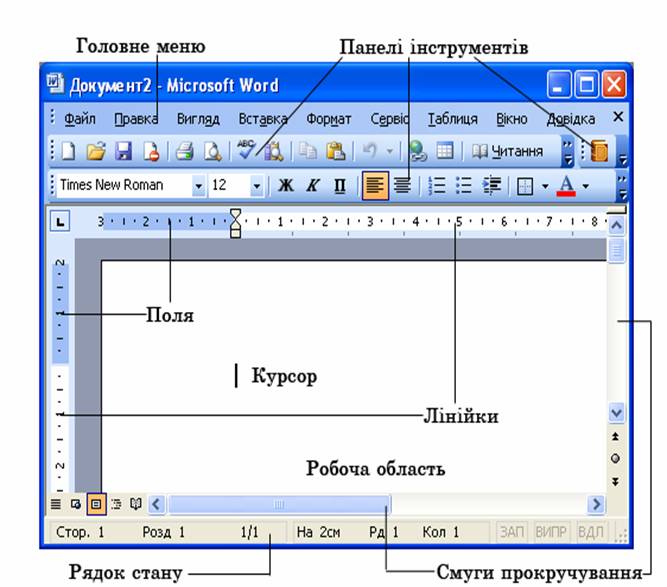
Task: Click vertical scrollbar down arrow
Action: pyautogui.click(x=616, y=413)
